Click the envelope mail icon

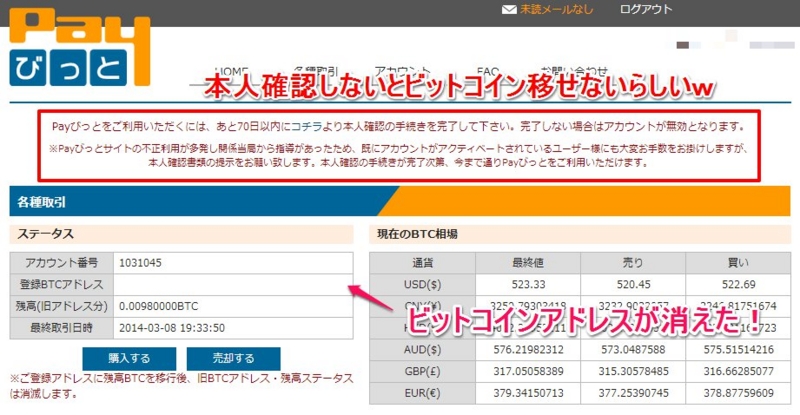click(509, 10)
